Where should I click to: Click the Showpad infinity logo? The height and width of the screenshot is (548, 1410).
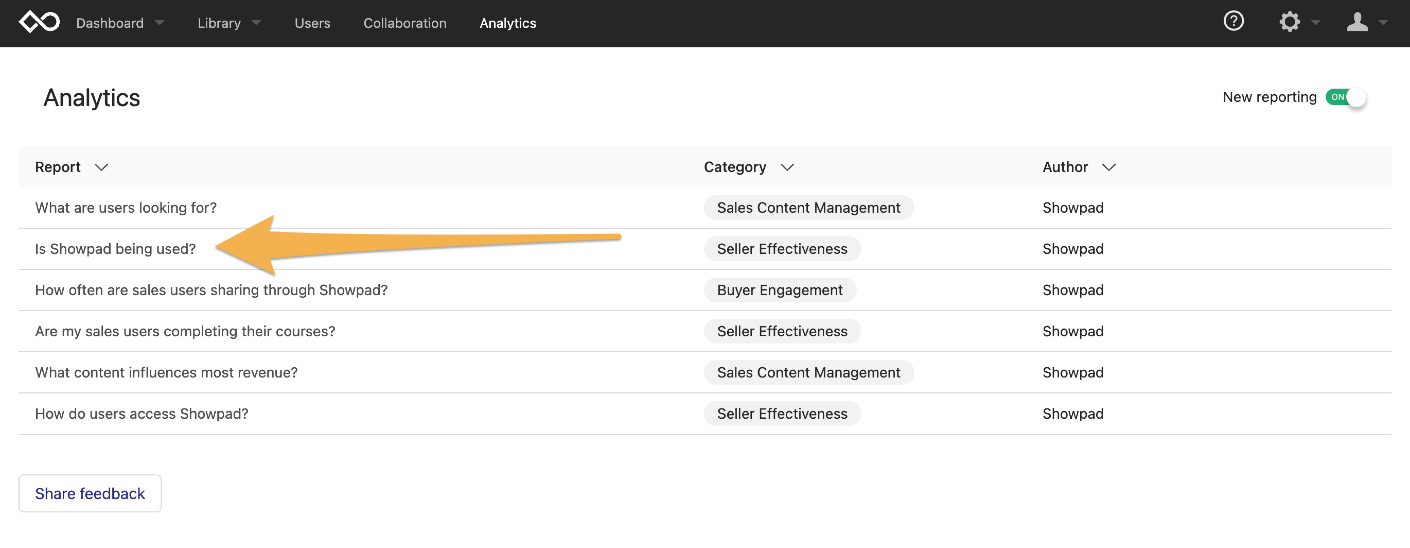pos(40,22)
